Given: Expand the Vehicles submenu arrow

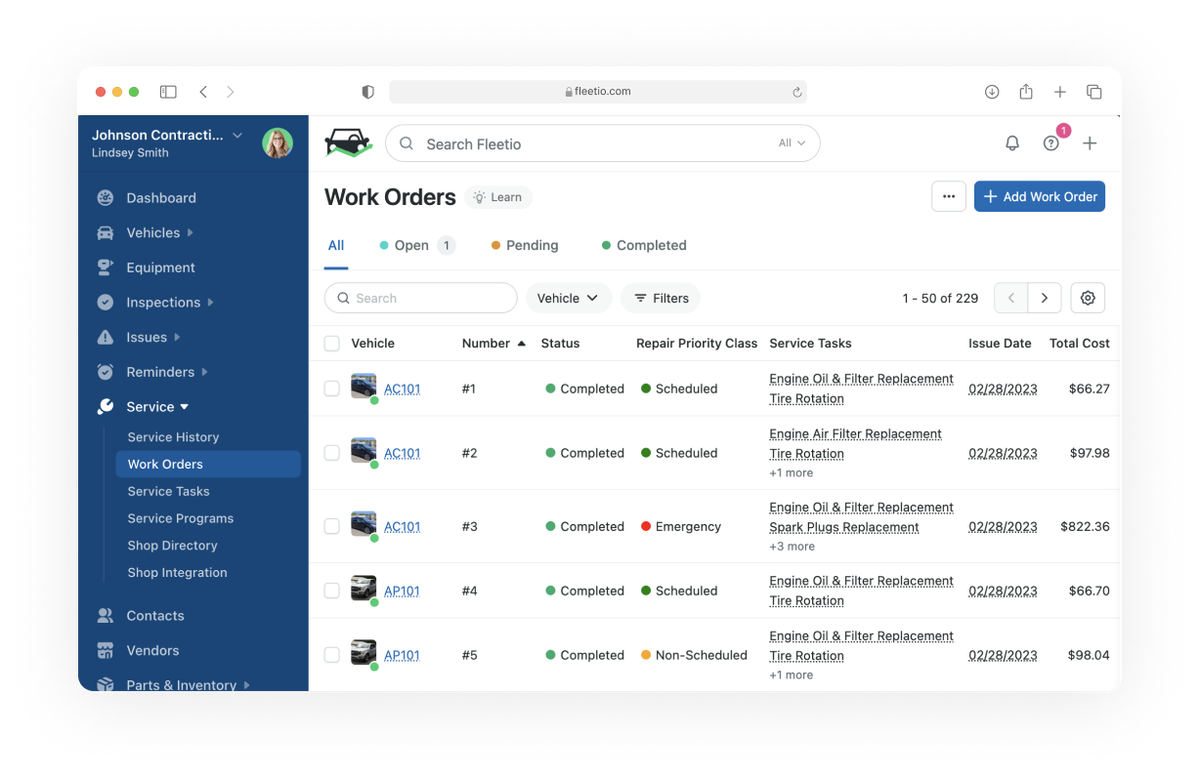Looking at the screenshot, I should tap(190, 233).
